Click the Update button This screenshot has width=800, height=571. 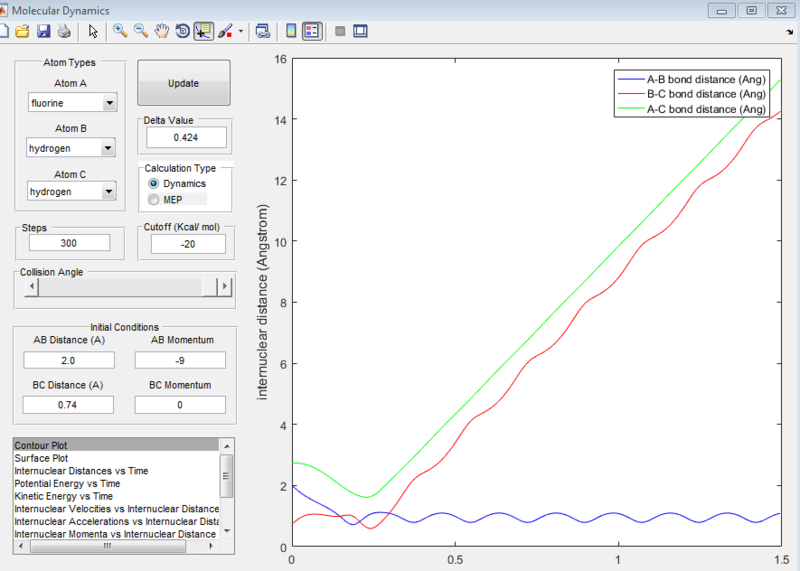coord(184,83)
